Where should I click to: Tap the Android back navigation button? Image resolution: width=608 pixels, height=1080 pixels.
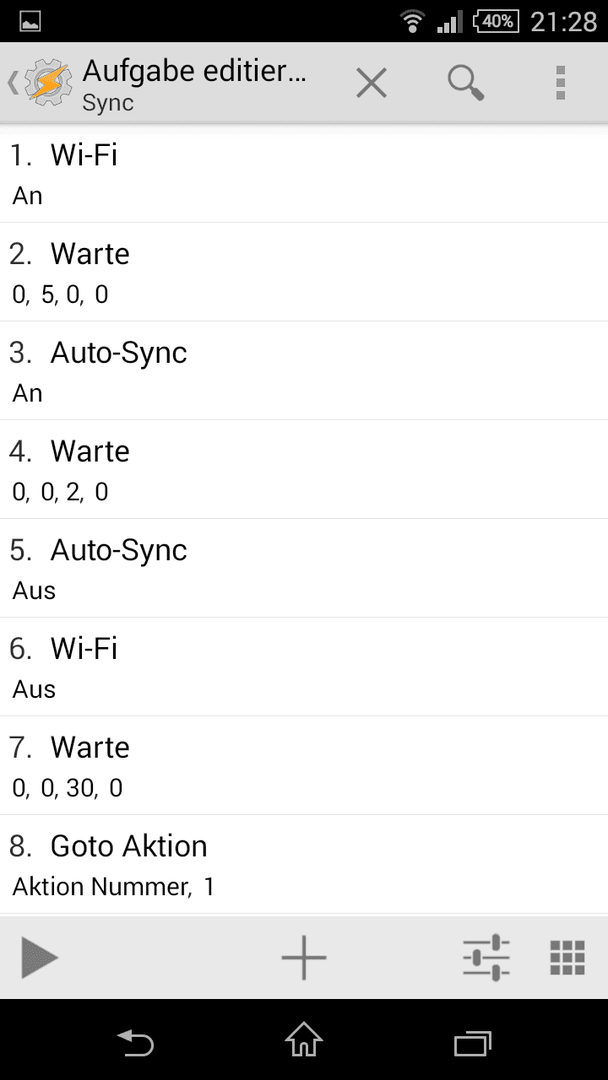click(135, 1042)
